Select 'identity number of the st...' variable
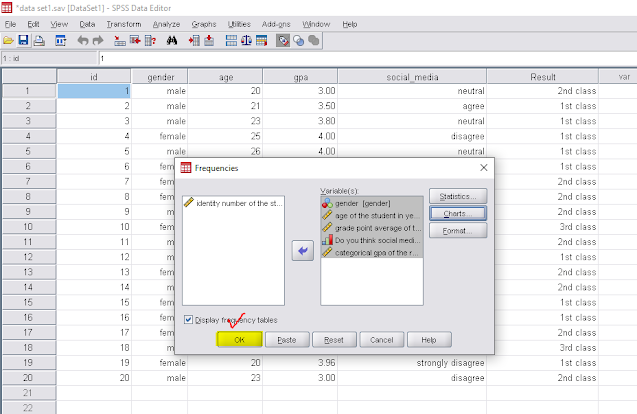 point(233,203)
